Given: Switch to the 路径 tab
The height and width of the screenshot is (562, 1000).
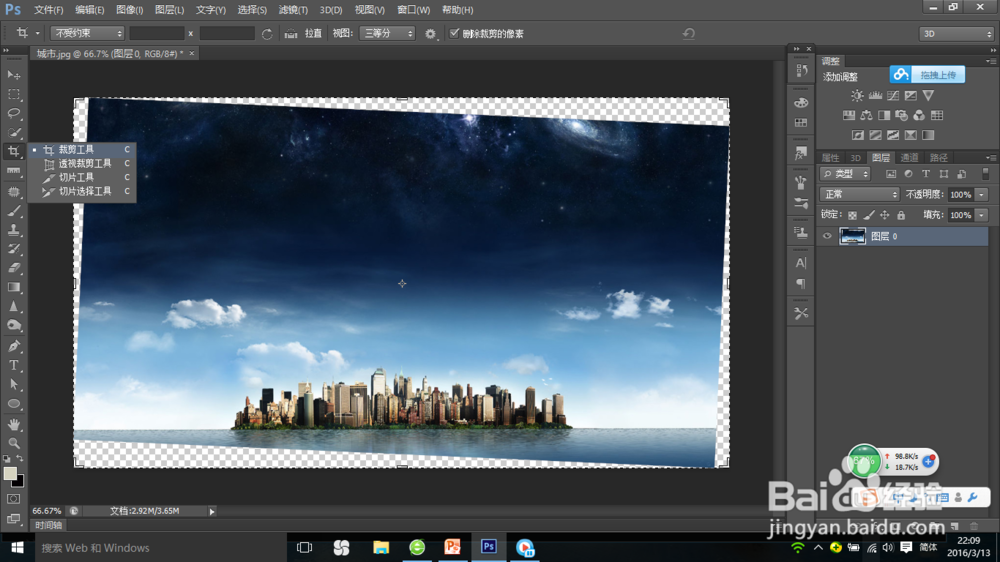Looking at the screenshot, I should pyautogui.click(x=939, y=158).
